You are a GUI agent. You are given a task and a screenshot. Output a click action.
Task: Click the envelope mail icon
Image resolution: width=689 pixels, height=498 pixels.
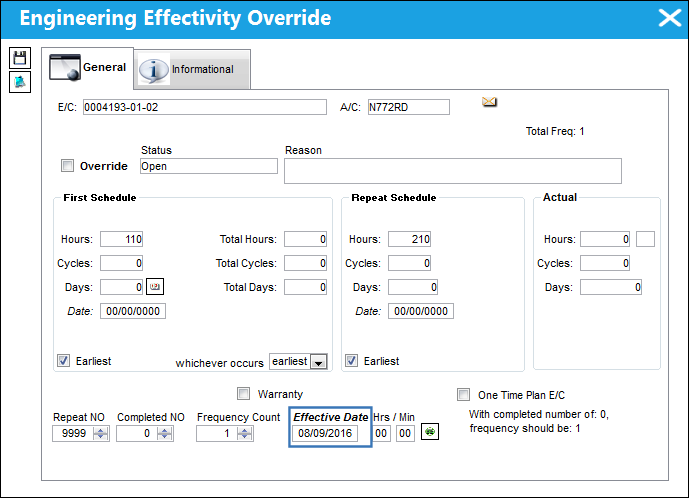[x=489, y=102]
